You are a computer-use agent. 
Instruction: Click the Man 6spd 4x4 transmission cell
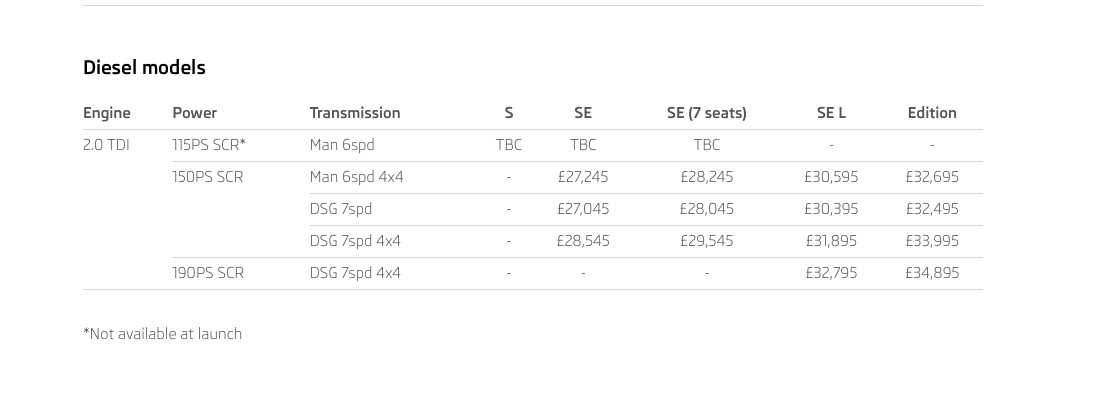point(356,178)
